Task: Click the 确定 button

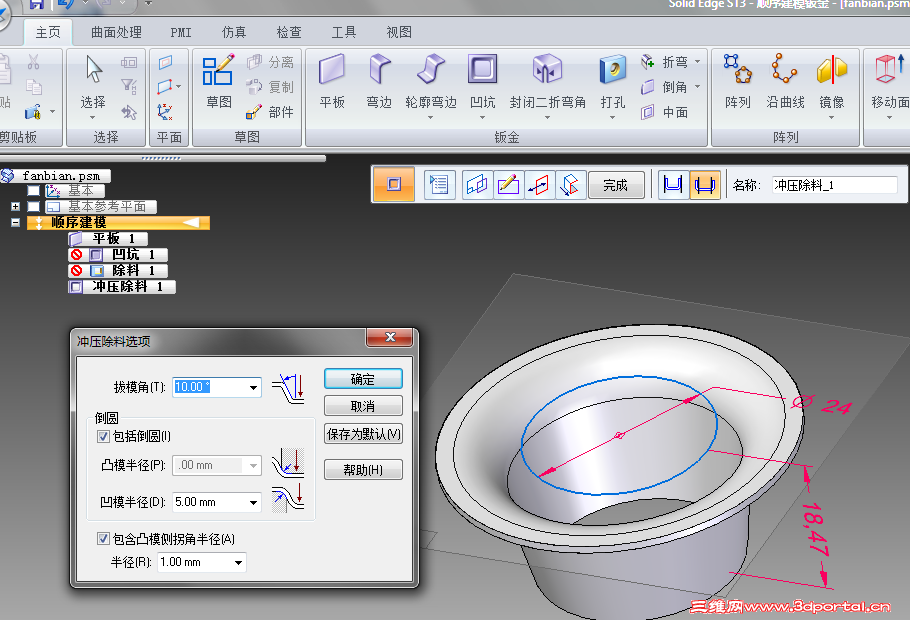Action: (363, 379)
